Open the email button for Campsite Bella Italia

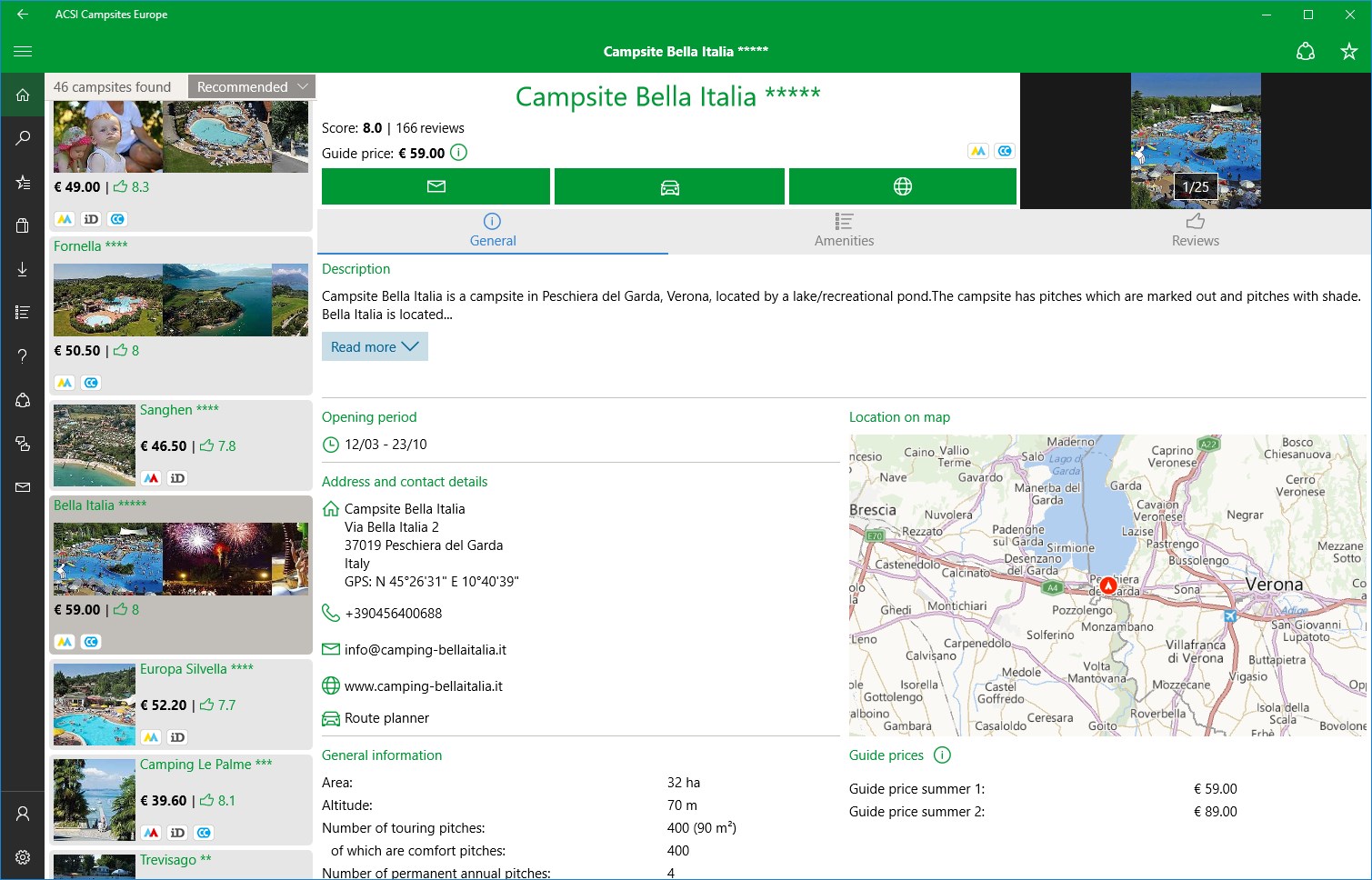(436, 186)
